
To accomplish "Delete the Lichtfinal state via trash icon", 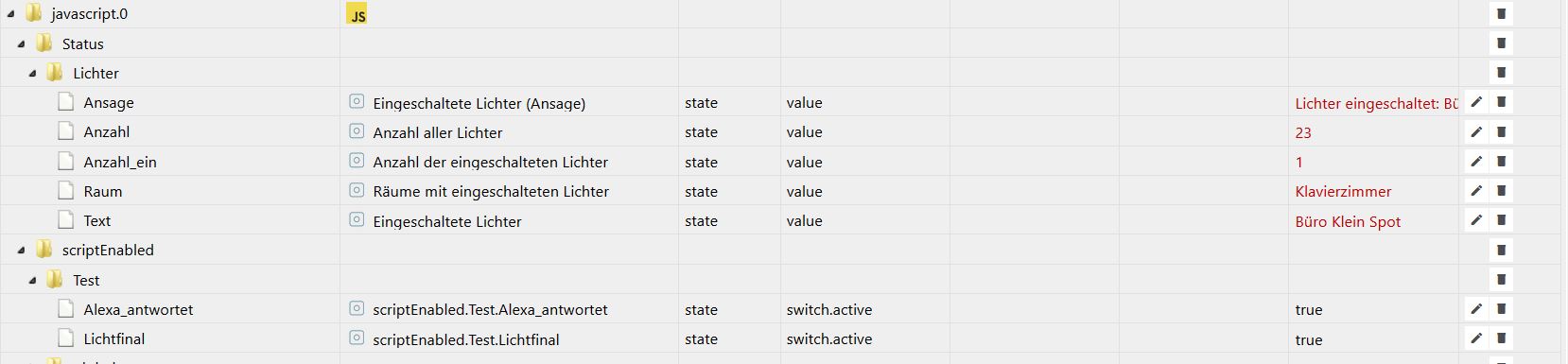I will [x=1501, y=338].
